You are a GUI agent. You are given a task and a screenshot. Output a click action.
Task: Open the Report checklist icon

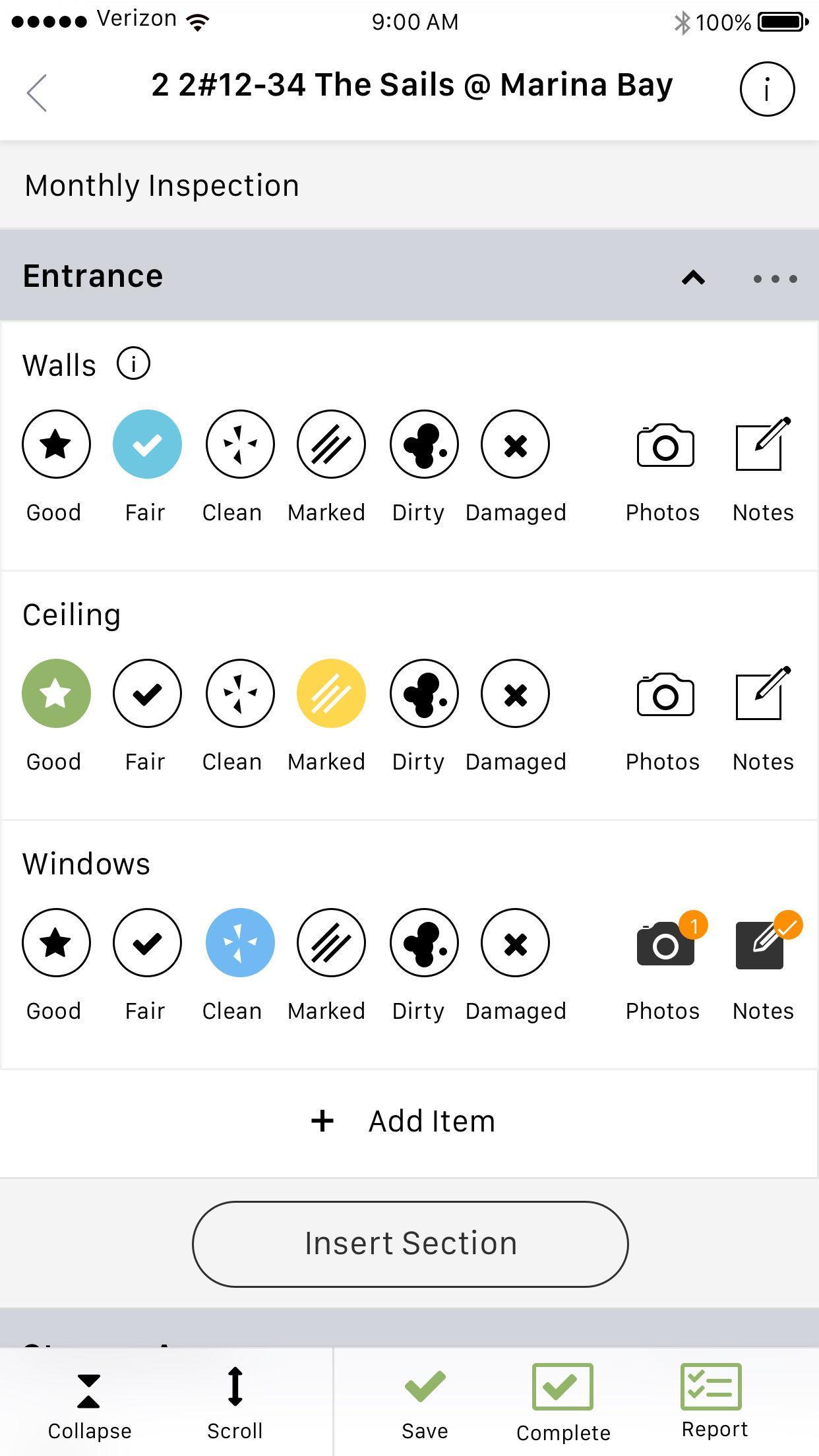711,1387
